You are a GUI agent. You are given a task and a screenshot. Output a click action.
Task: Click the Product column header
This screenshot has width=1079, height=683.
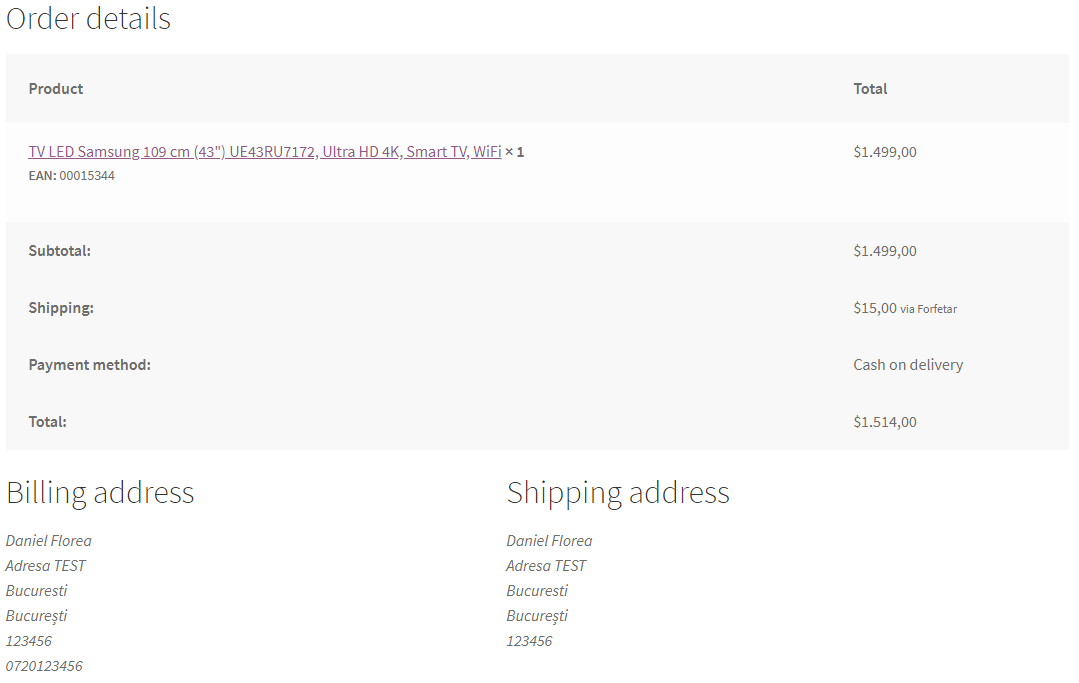click(56, 89)
